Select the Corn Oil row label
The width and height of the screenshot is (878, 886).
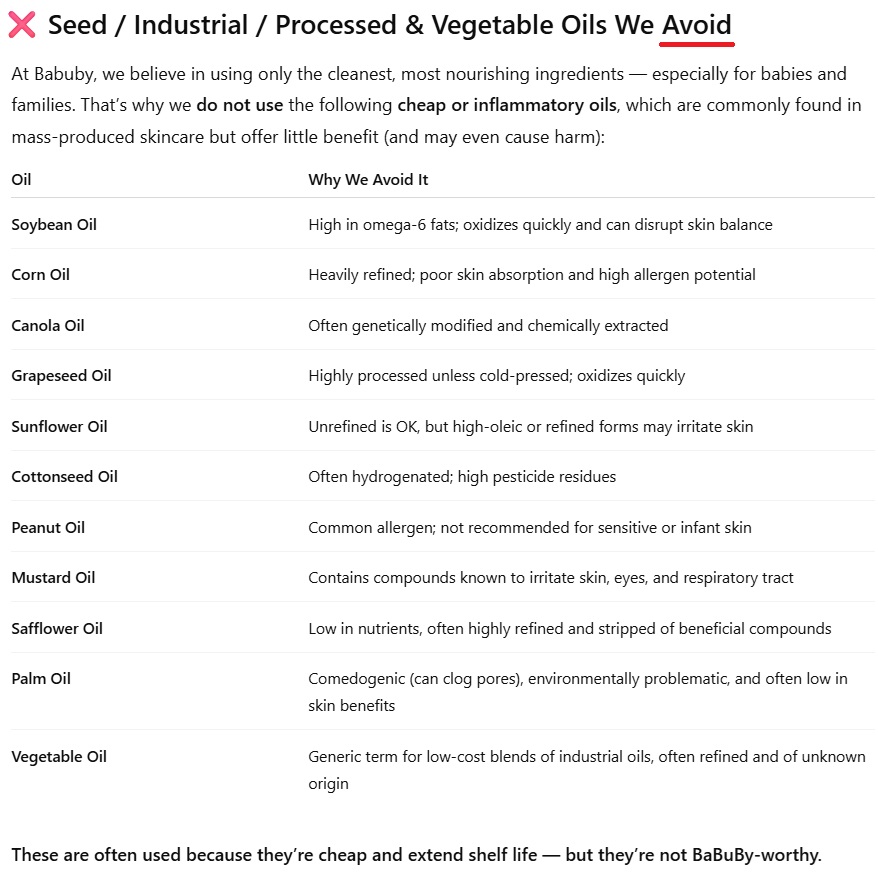coord(41,275)
